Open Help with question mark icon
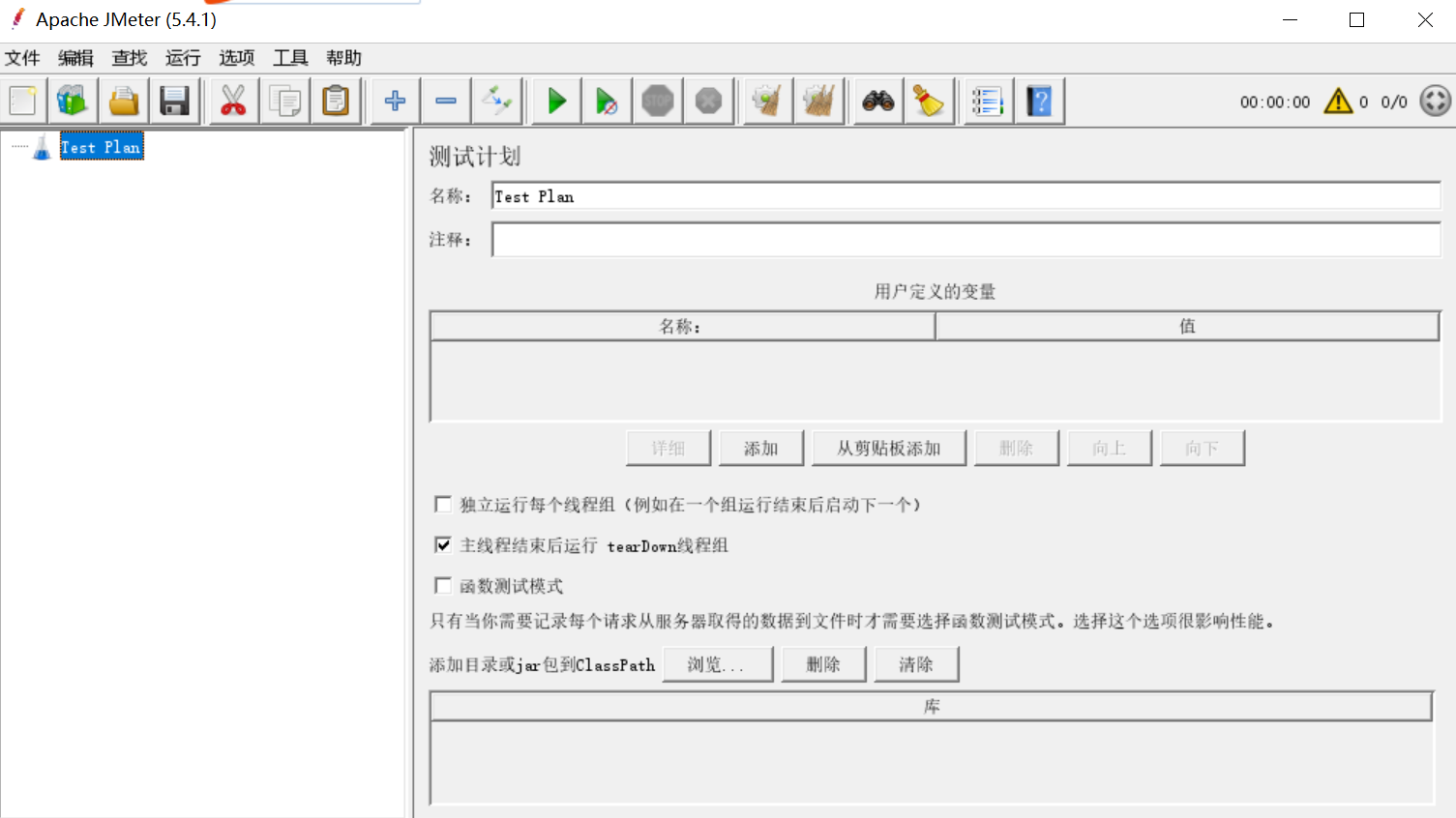Viewport: 1456px width, 818px height. tap(1039, 101)
